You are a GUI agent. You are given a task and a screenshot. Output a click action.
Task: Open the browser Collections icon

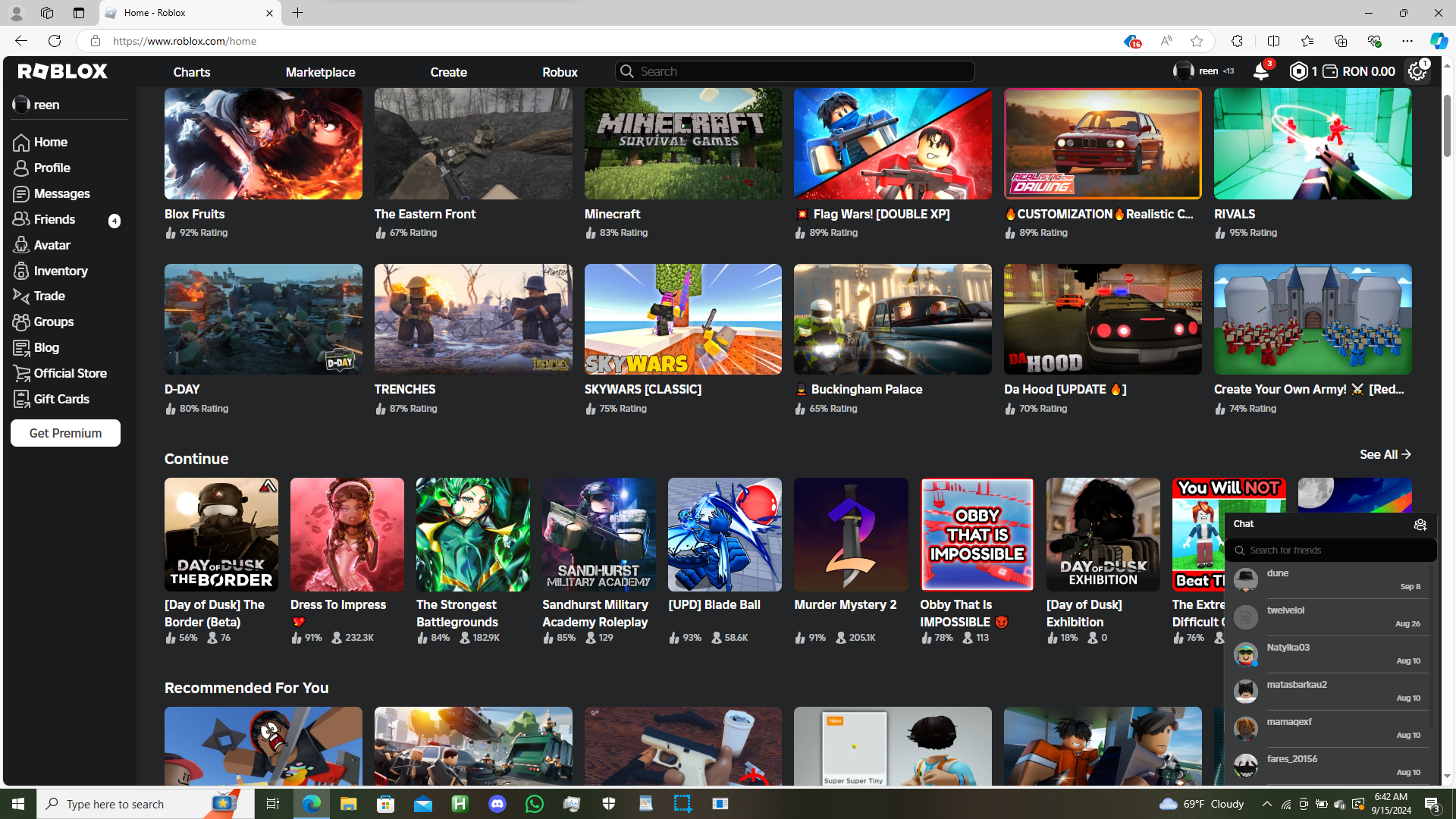click(x=1341, y=41)
